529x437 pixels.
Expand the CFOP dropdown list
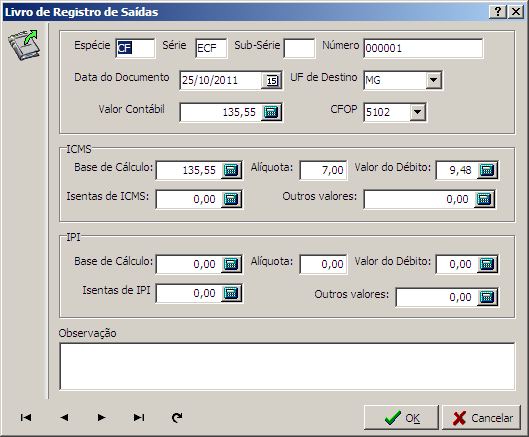coord(418,112)
